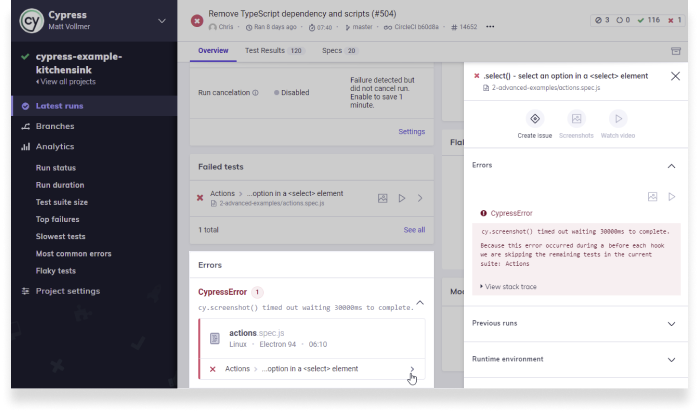The height and width of the screenshot is (414, 699).
Task: Open the run's three-dot more options menu
Action: pyautogui.click(x=490, y=27)
